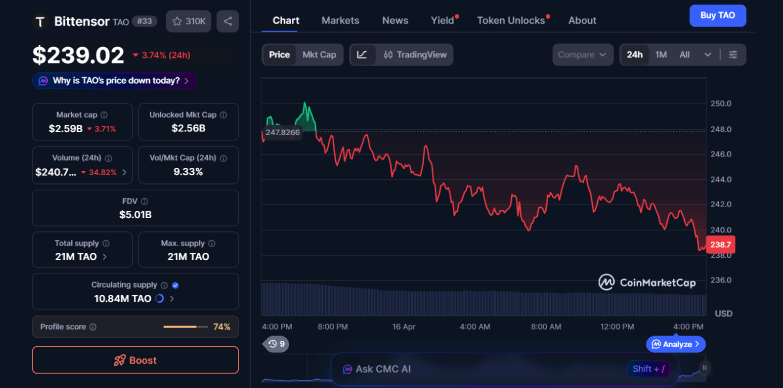Open the Compare dropdown
The width and height of the screenshot is (783, 388).
(582, 55)
